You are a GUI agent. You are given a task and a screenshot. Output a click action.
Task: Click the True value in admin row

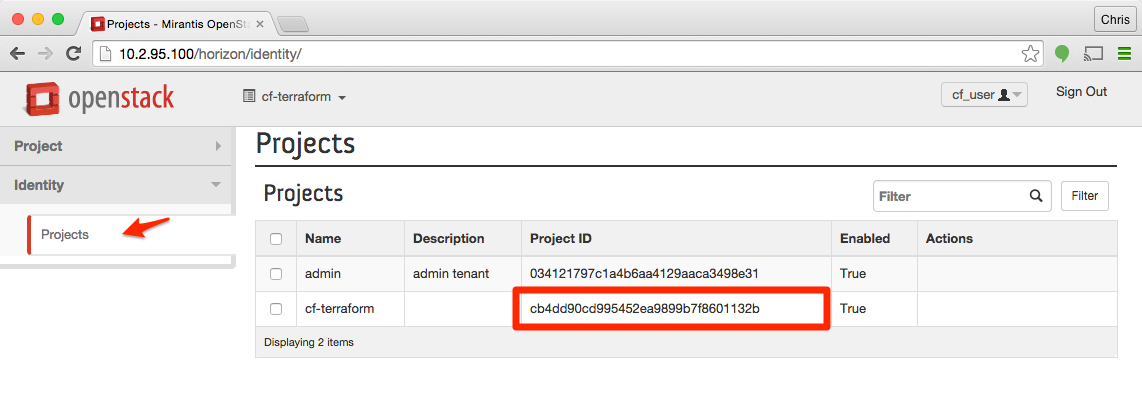coord(853,274)
